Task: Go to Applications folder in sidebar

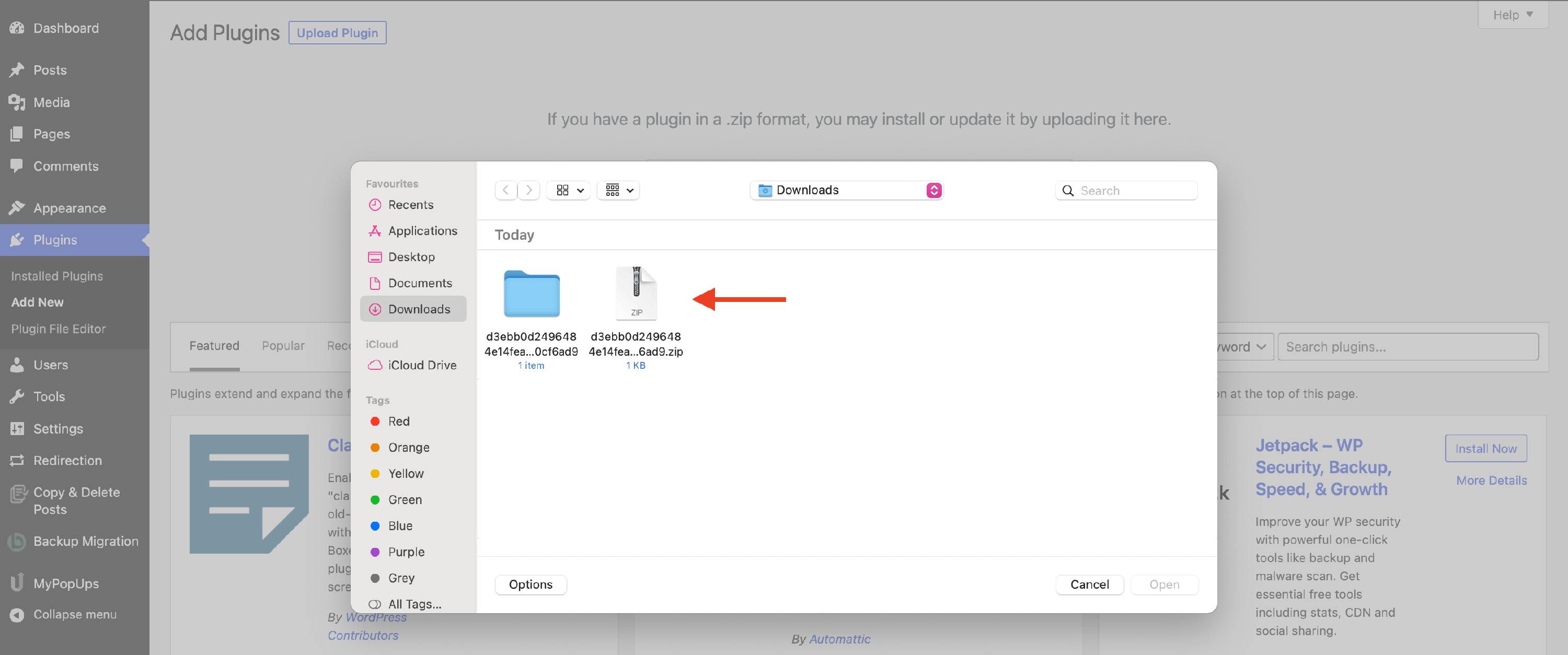Action: [x=422, y=231]
